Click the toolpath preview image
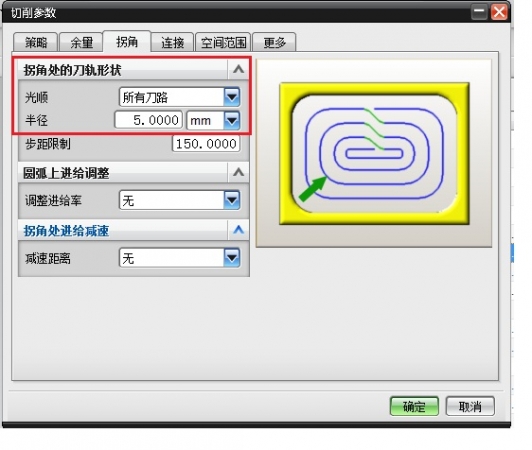The width and height of the screenshot is (532, 450). point(374,153)
